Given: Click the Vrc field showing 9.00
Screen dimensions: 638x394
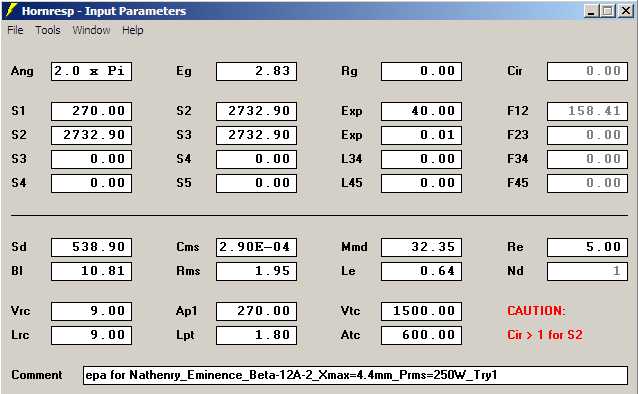Looking at the screenshot, I should [x=92, y=311].
